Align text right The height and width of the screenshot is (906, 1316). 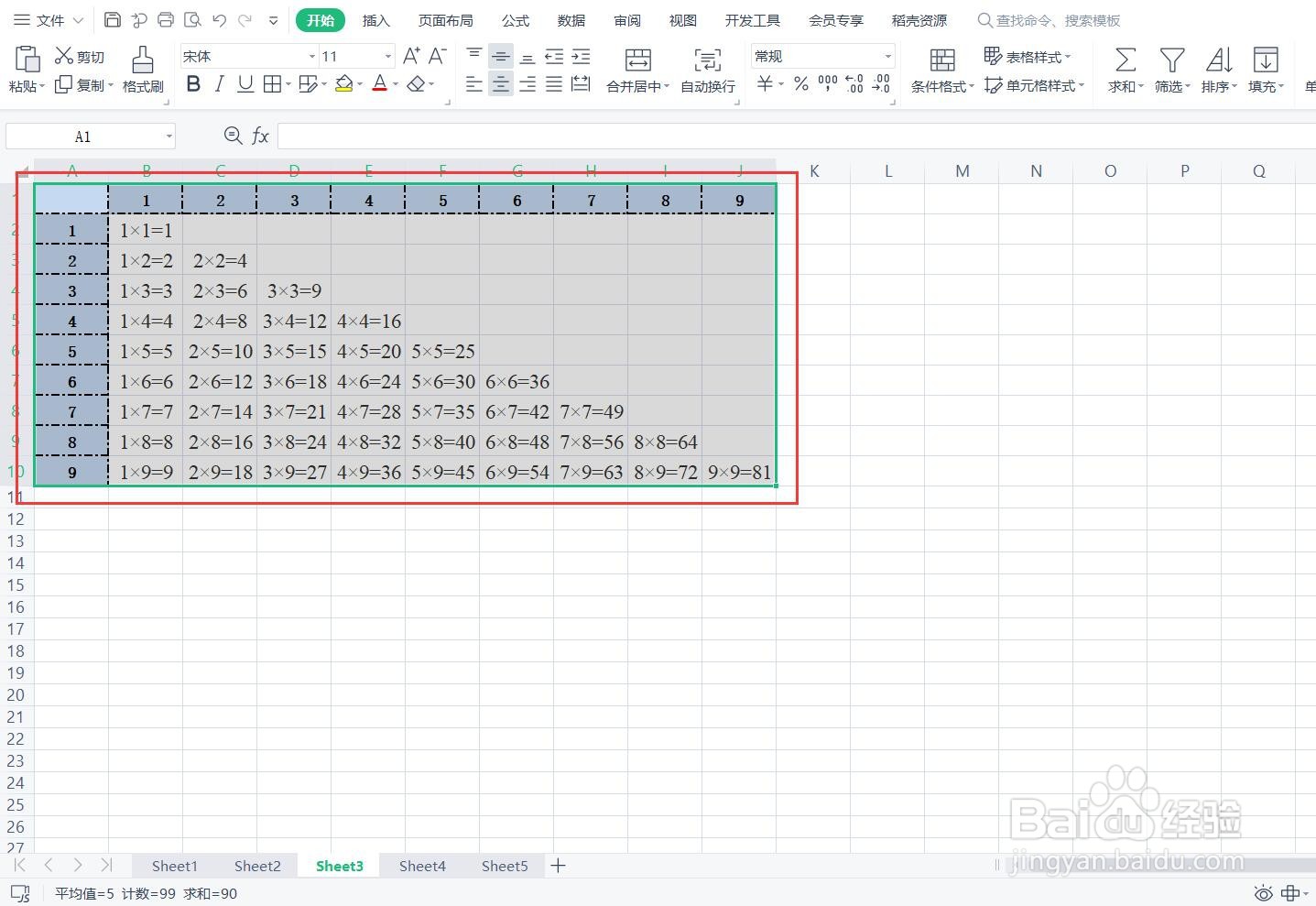[x=527, y=84]
